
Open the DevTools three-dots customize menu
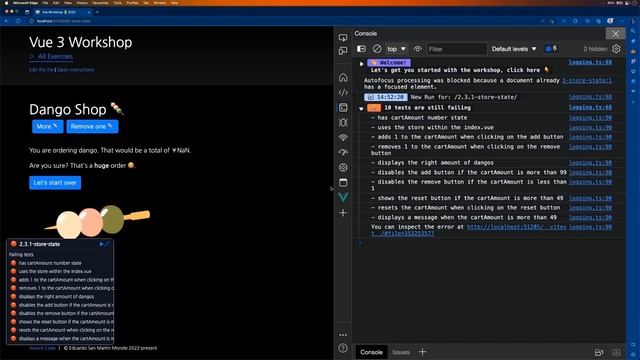343,335
